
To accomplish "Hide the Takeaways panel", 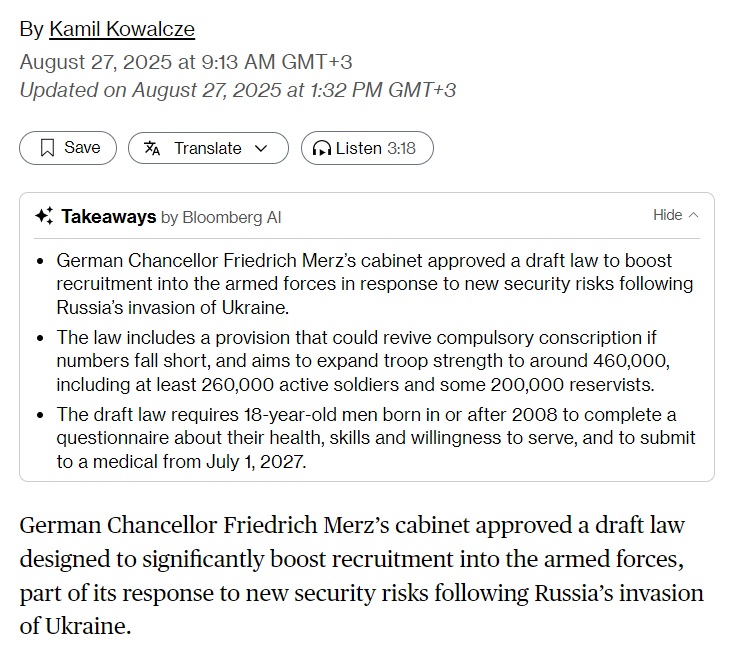I will [667, 215].
